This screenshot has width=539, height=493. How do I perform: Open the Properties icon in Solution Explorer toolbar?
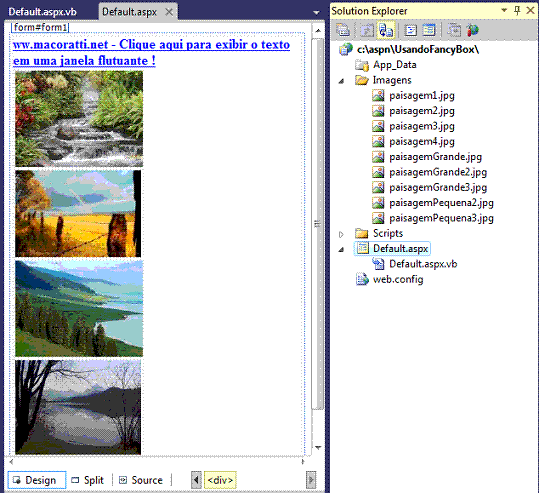pos(343,30)
